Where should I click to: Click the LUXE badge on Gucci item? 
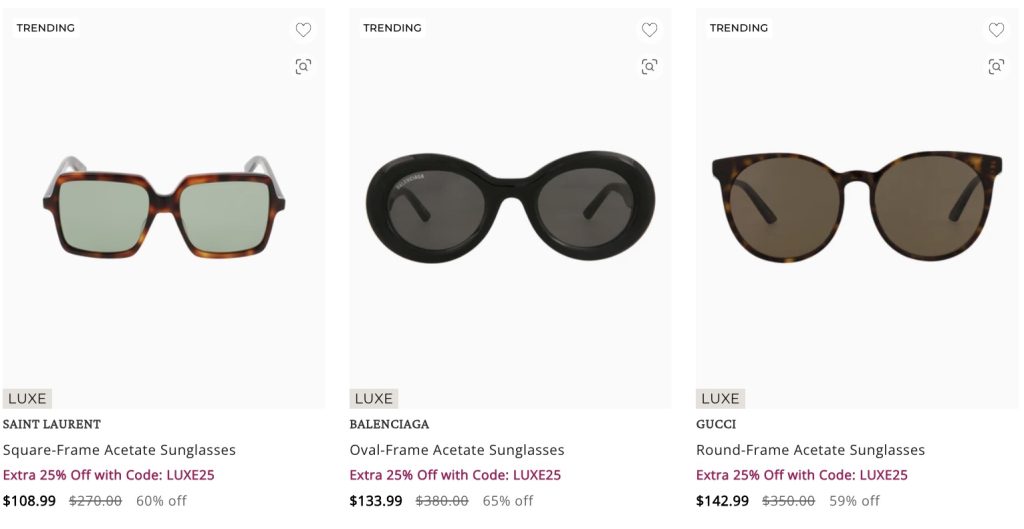coord(720,398)
